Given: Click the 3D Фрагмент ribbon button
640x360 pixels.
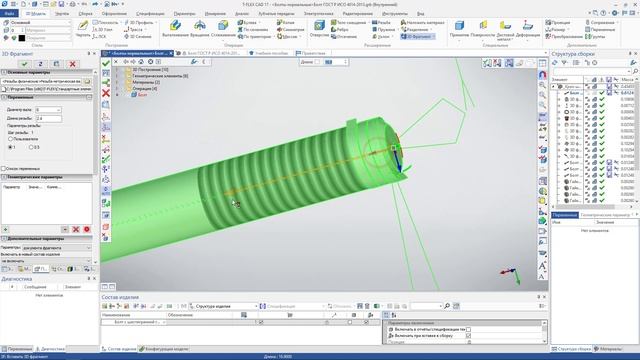Looking at the screenshot, I should (x=417, y=36).
